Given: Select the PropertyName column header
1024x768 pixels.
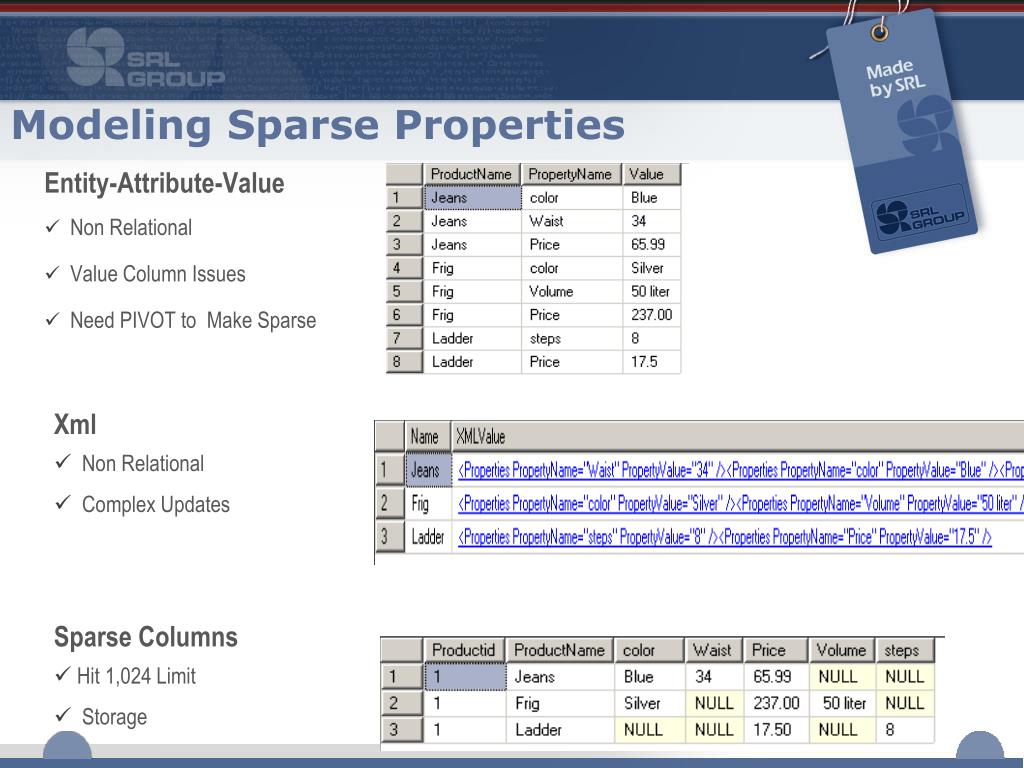Looking at the screenshot, I should coord(571,174).
